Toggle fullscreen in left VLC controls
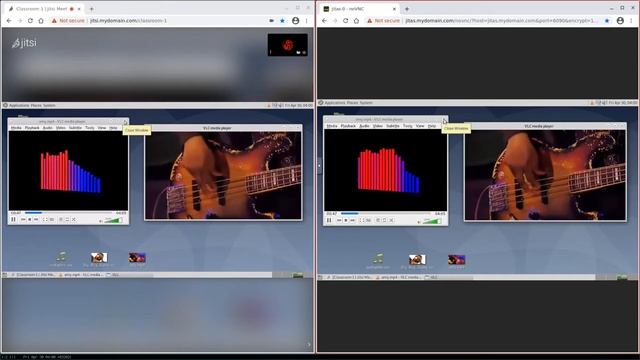This screenshot has width=640, height=360. tap(45, 220)
